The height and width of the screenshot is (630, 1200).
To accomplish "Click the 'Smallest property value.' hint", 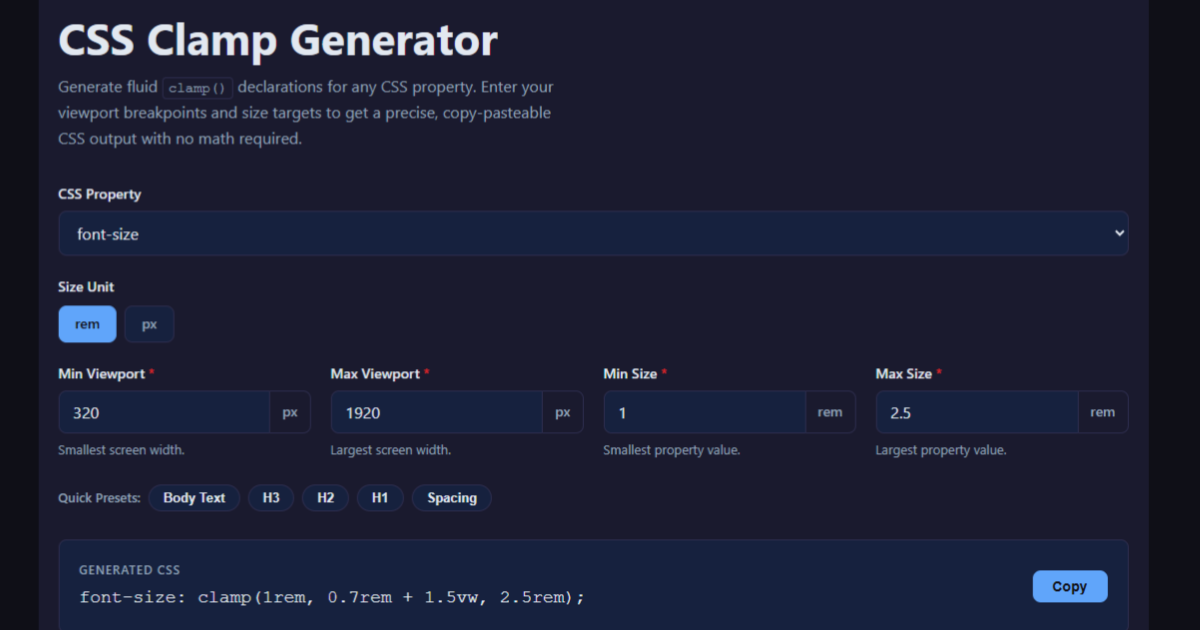I will tap(672, 450).
